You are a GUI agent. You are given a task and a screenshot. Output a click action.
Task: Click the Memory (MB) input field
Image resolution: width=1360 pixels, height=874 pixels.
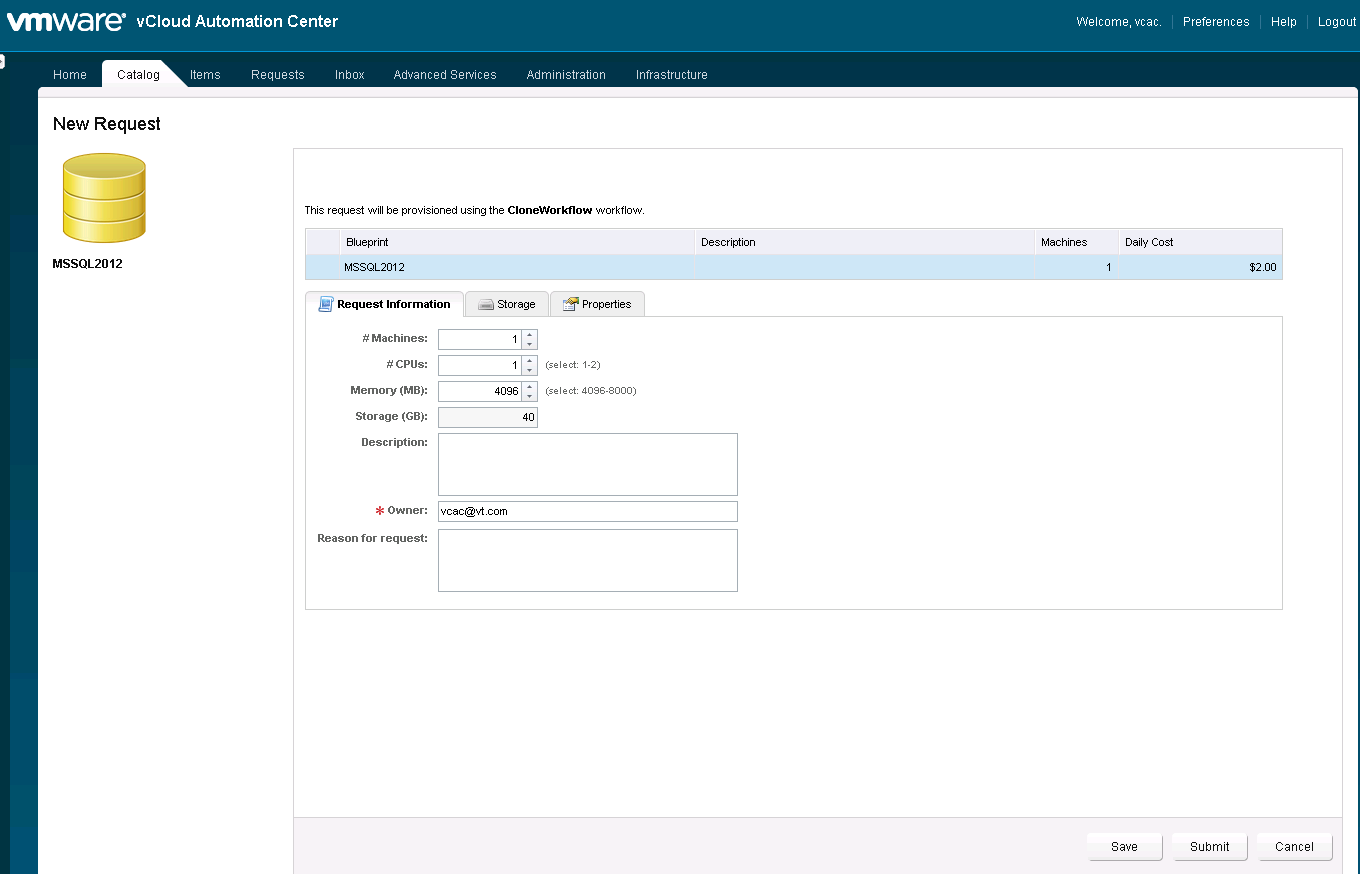click(480, 392)
